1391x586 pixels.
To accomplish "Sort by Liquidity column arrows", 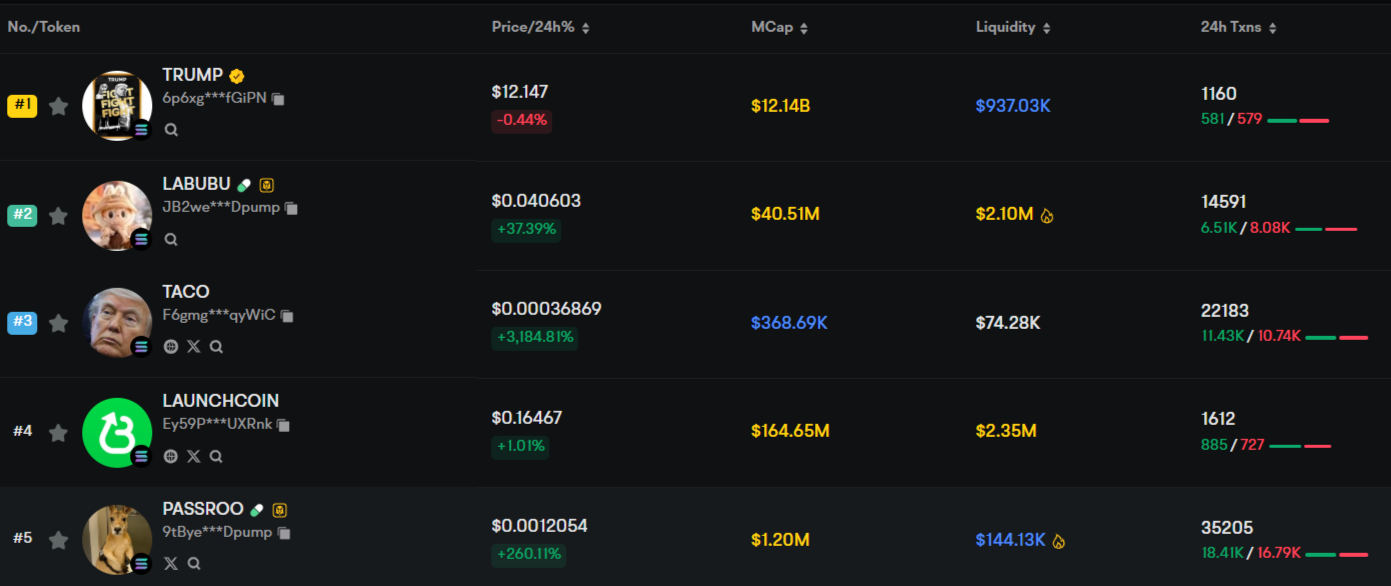I will pyautogui.click(x=1046, y=28).
